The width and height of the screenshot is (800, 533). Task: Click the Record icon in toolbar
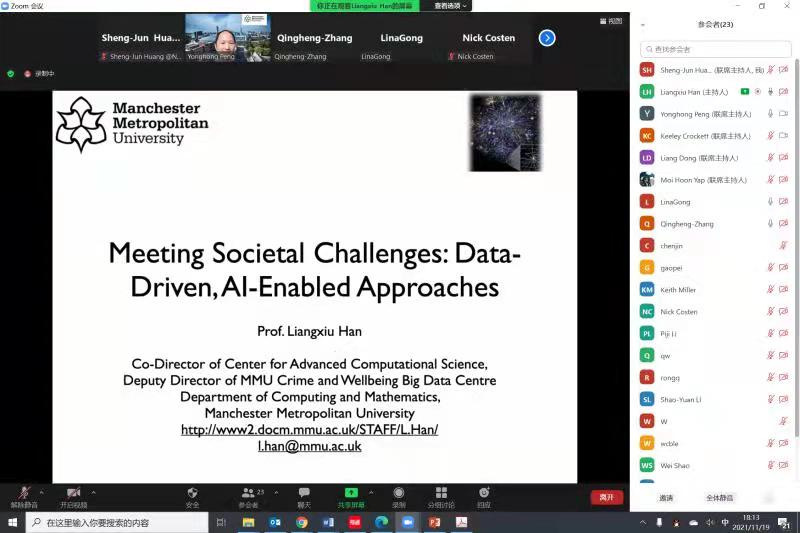tap(399, 493)
